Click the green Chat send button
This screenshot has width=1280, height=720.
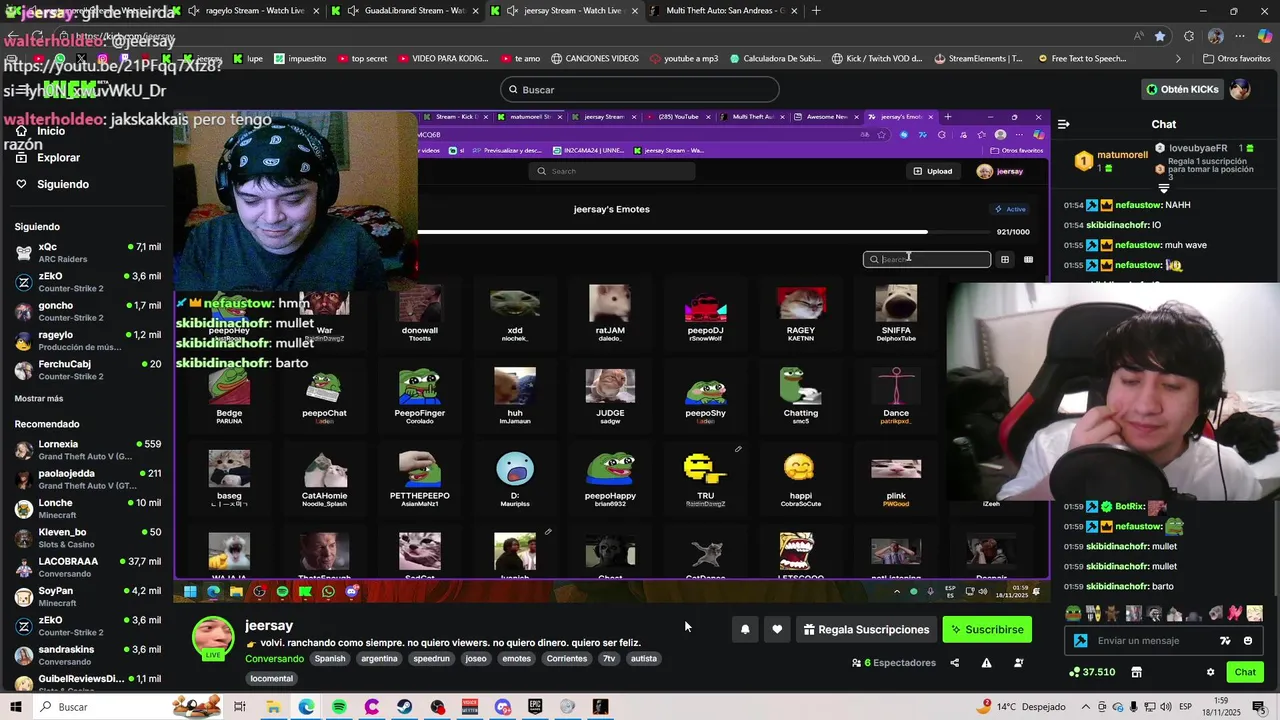[1245, 672]
